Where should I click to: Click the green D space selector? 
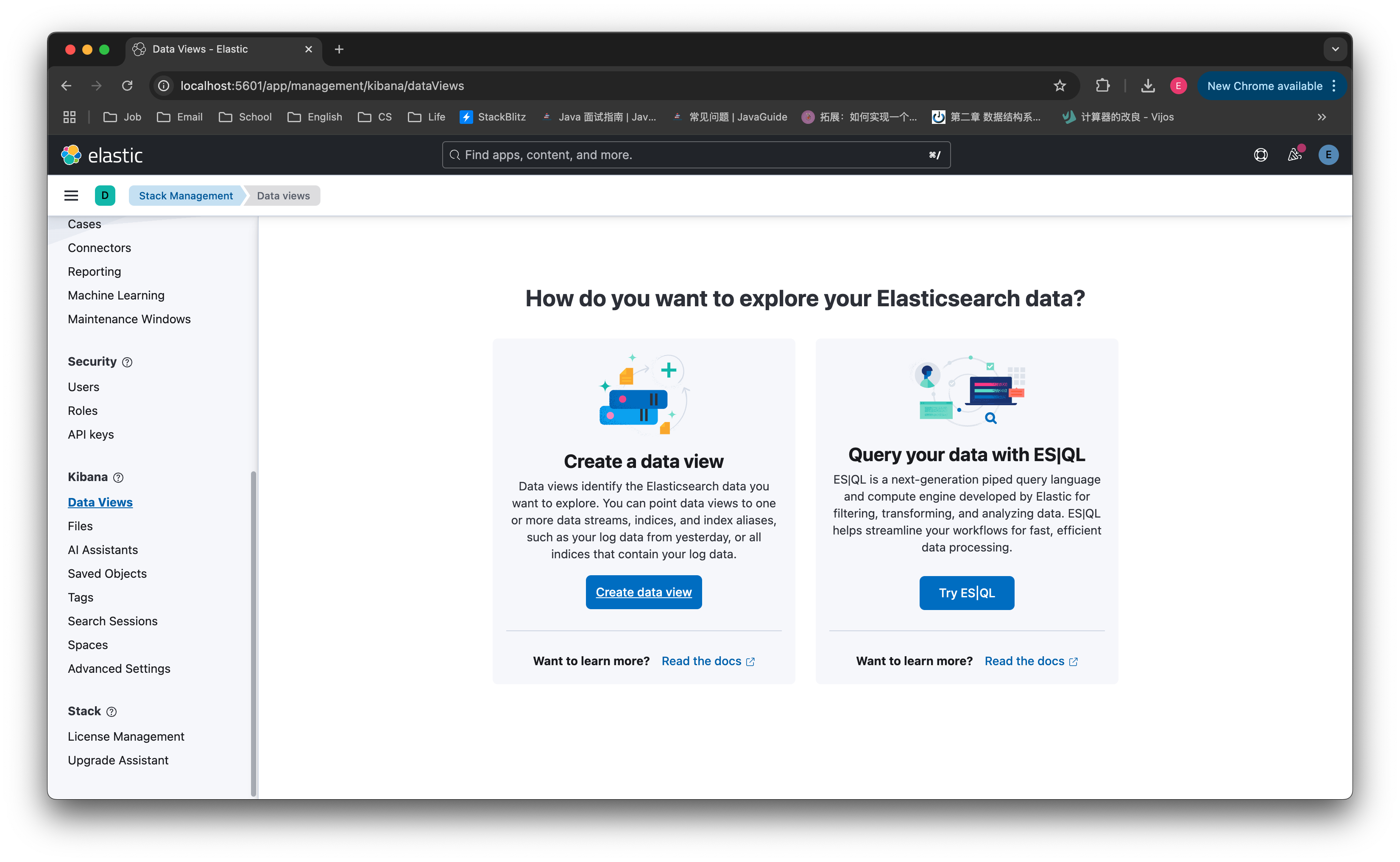(105, 196)
